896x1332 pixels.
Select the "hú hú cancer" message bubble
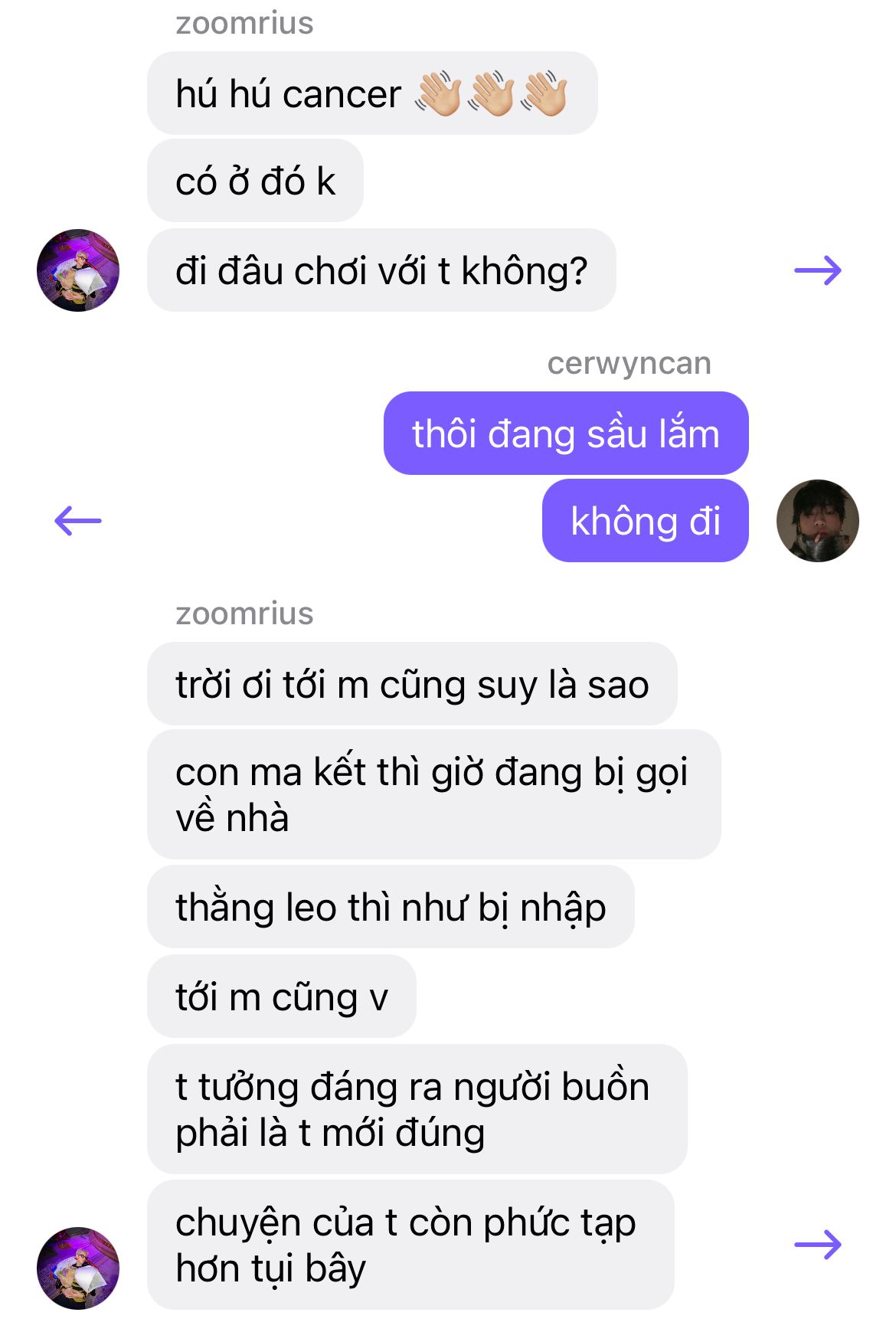(372, 93)
